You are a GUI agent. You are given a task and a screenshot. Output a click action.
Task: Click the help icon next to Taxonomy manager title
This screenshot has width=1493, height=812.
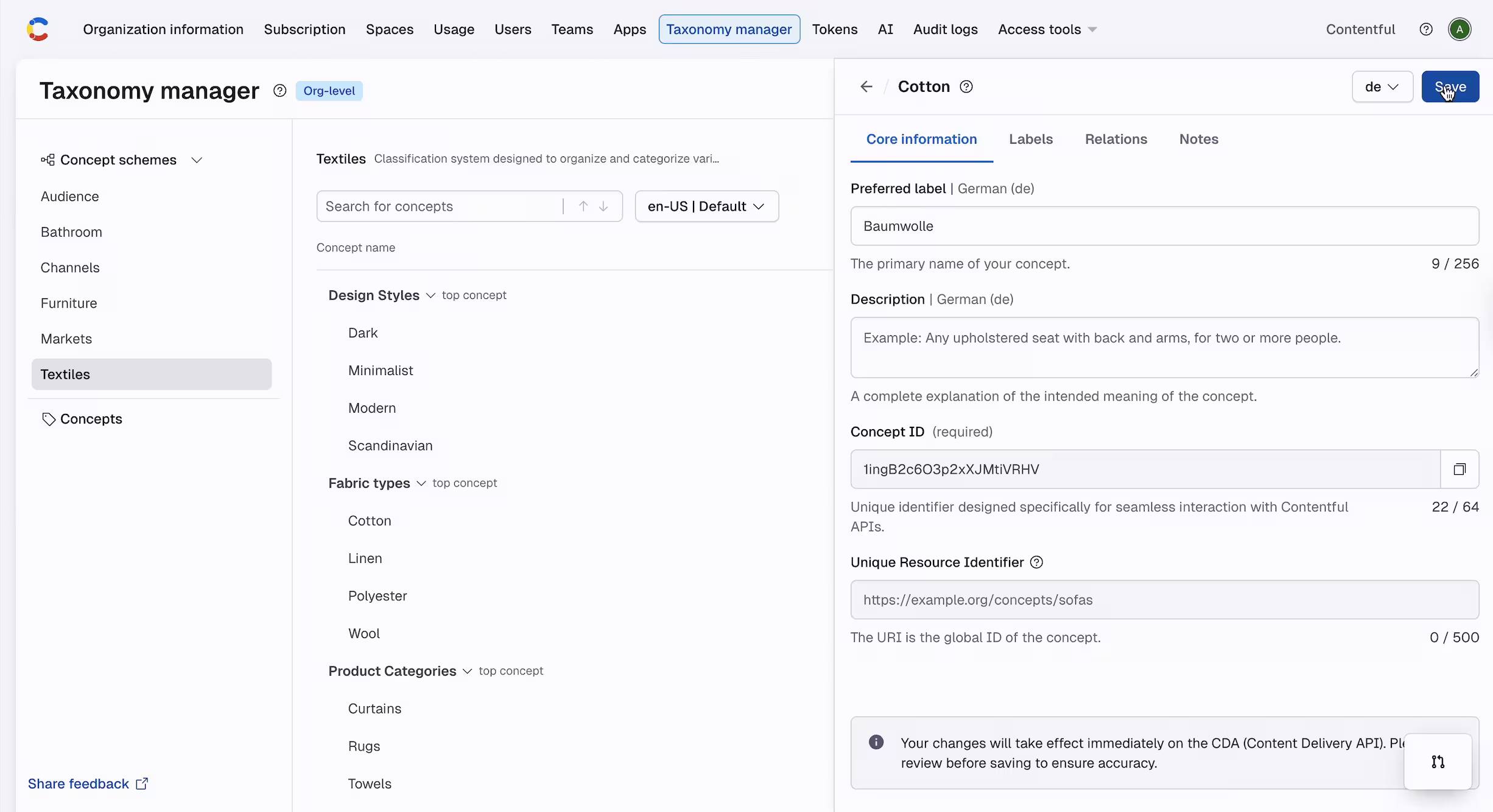coord(279,91)
